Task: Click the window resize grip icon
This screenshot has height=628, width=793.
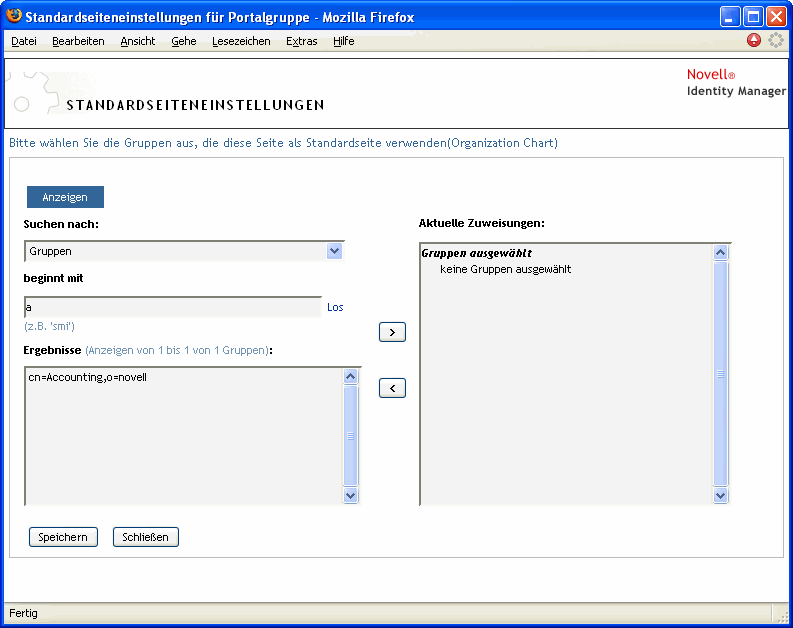Action: pos(783,615)
